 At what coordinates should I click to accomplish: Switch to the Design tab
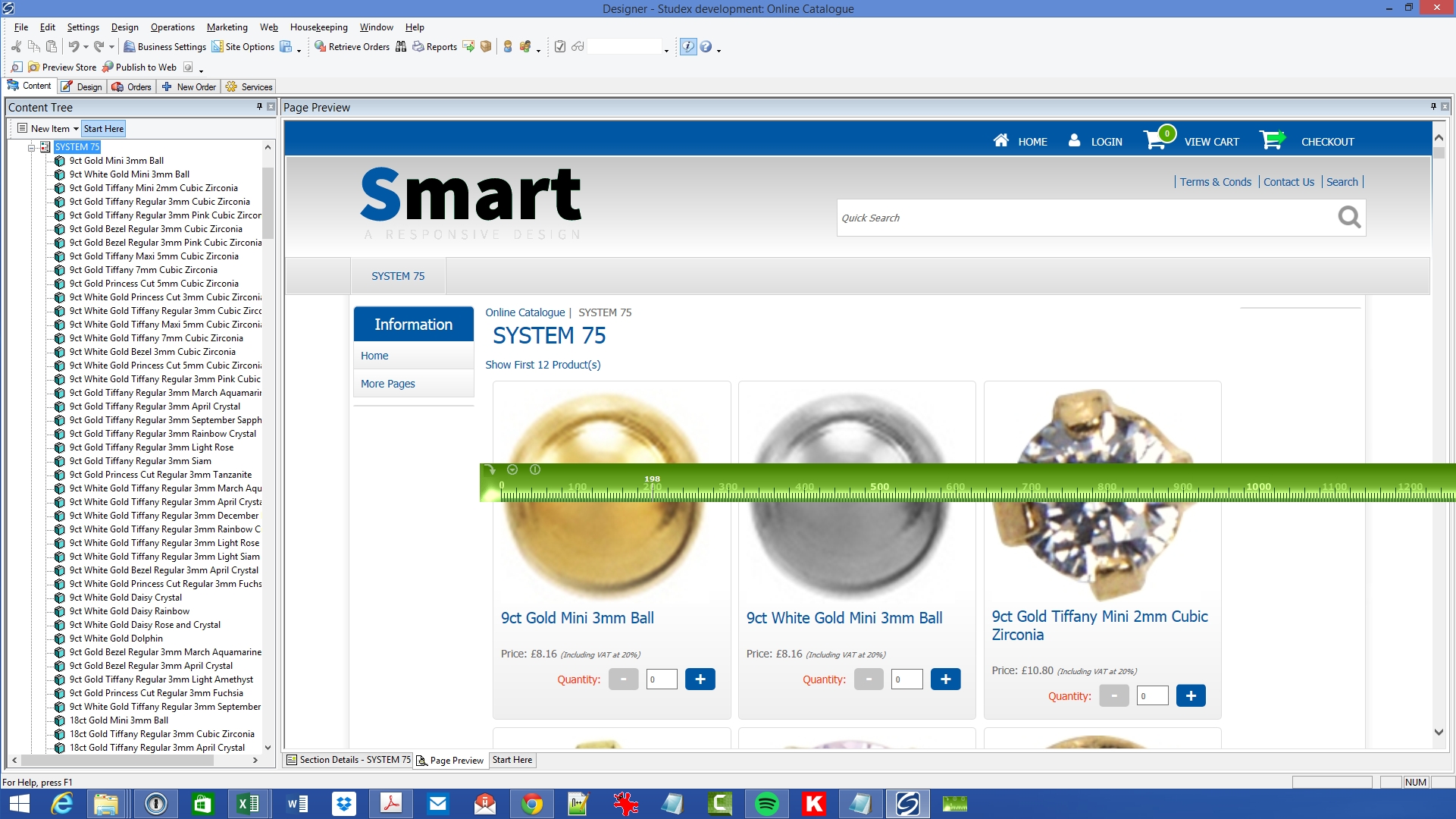pos(82,86)
